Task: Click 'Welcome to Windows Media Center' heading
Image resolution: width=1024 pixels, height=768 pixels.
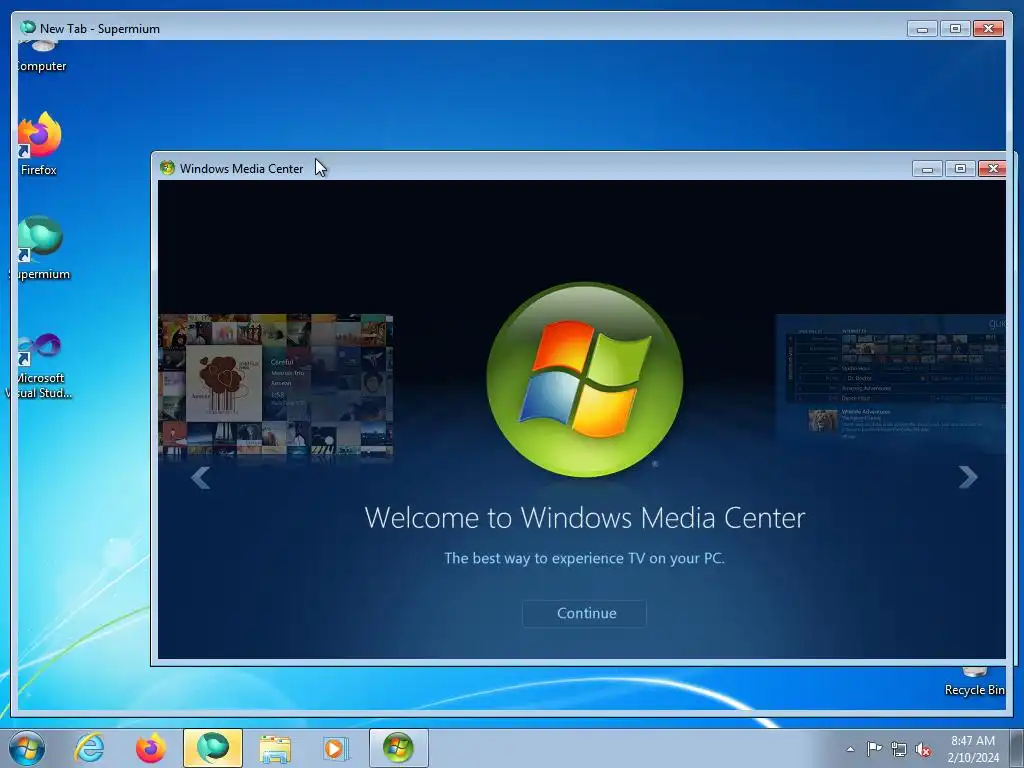Action: pyautogui.click(x=584, y=518)
